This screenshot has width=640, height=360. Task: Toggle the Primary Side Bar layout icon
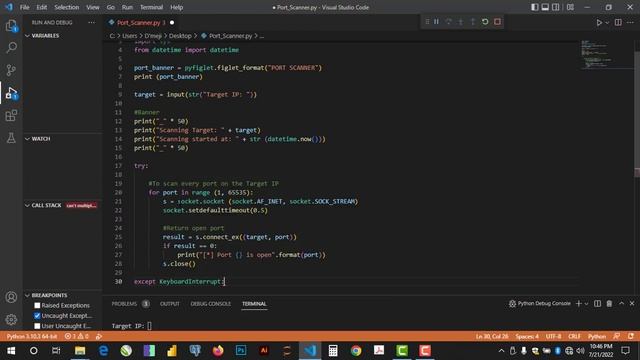(x=534, y=7)
